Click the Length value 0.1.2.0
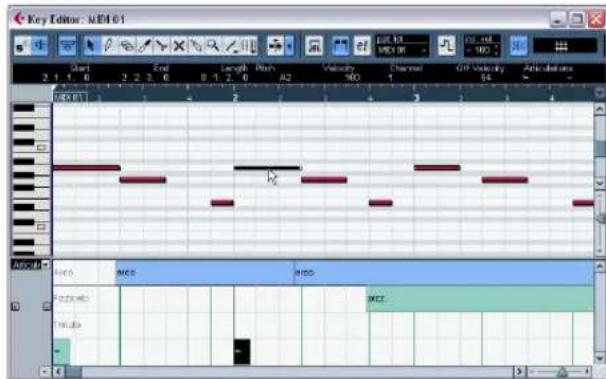 click(225, 78)
